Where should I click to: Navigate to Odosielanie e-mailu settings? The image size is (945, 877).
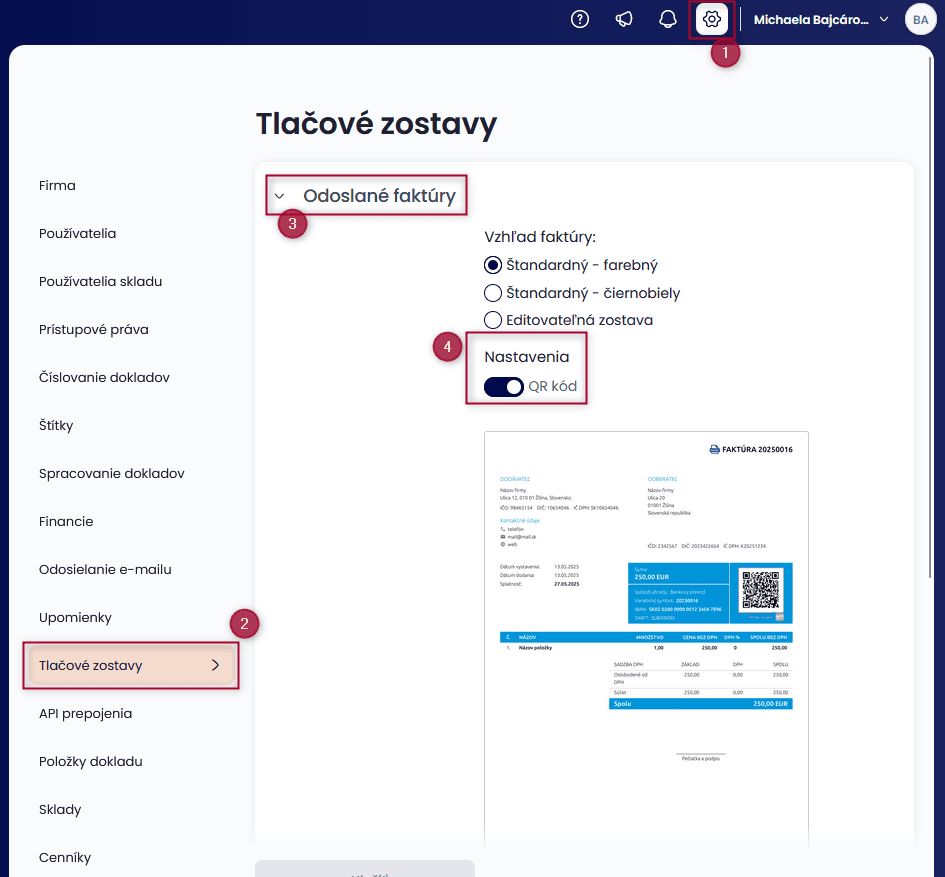pyautogui.click(x=105, y=570)
